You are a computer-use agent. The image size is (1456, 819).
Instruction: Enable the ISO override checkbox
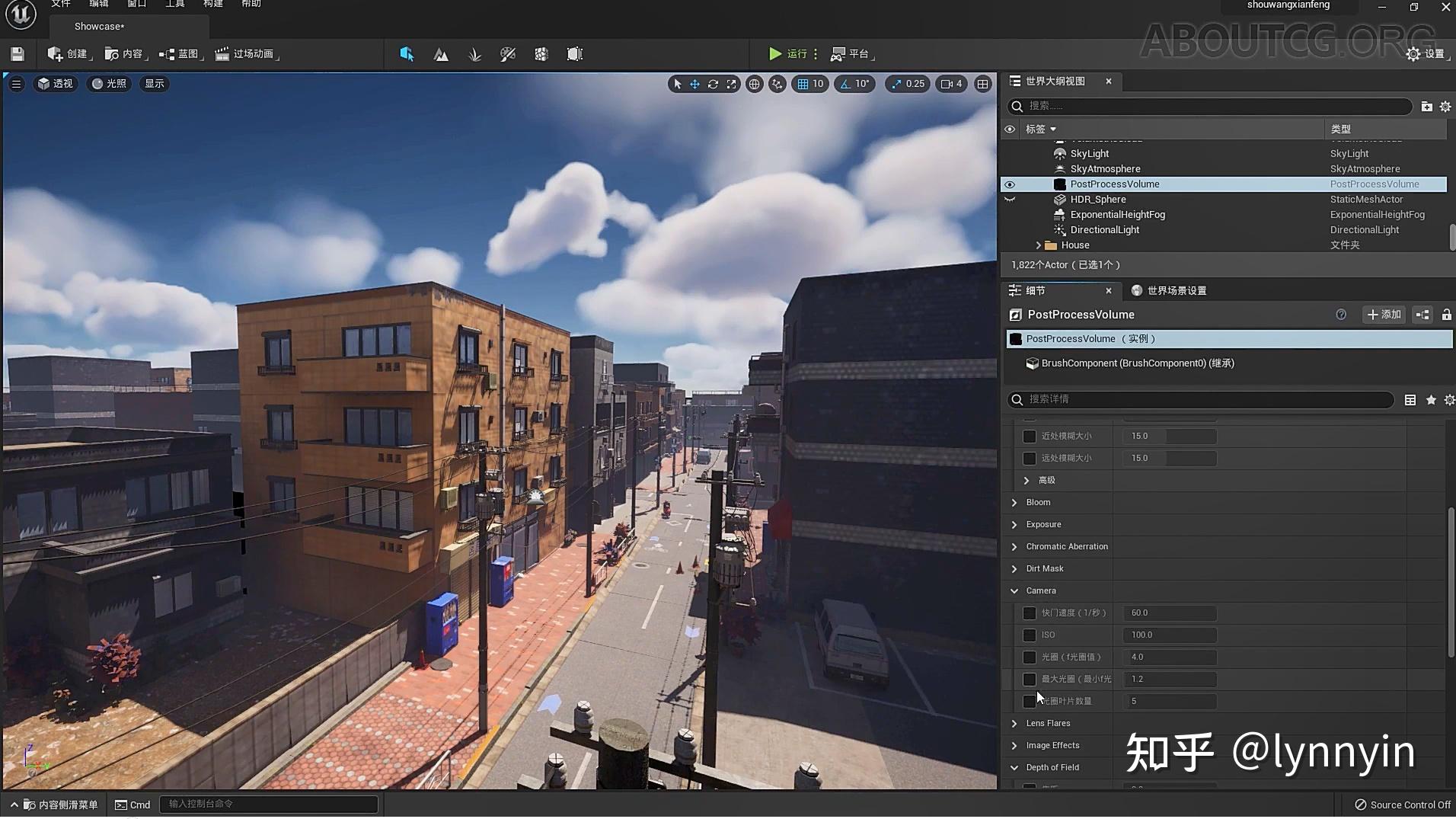pos(1030,635)
